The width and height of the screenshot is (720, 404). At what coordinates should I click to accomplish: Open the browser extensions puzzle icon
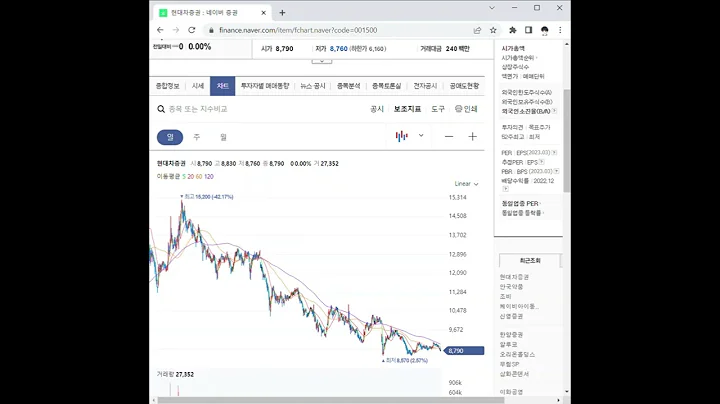(x=512, y=30)
